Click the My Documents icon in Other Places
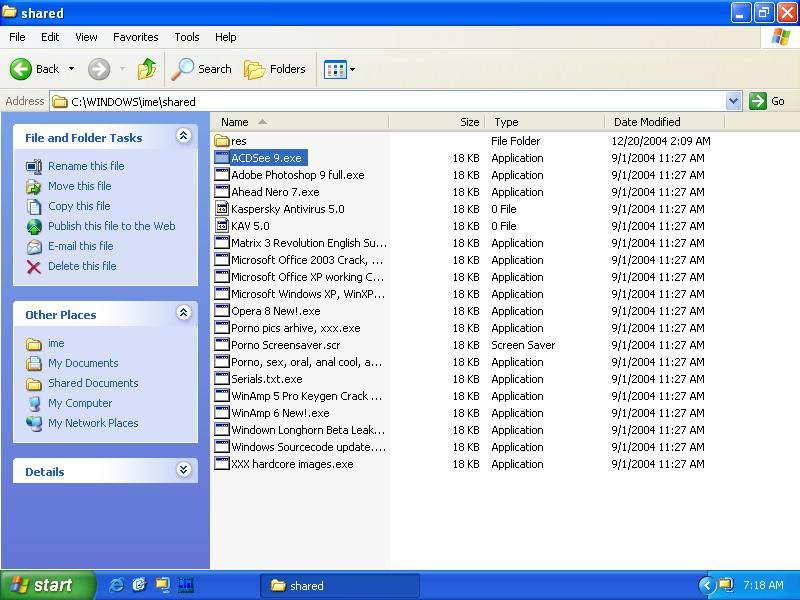800x600 pixels. pyautogui.click(x=34, y=363)
